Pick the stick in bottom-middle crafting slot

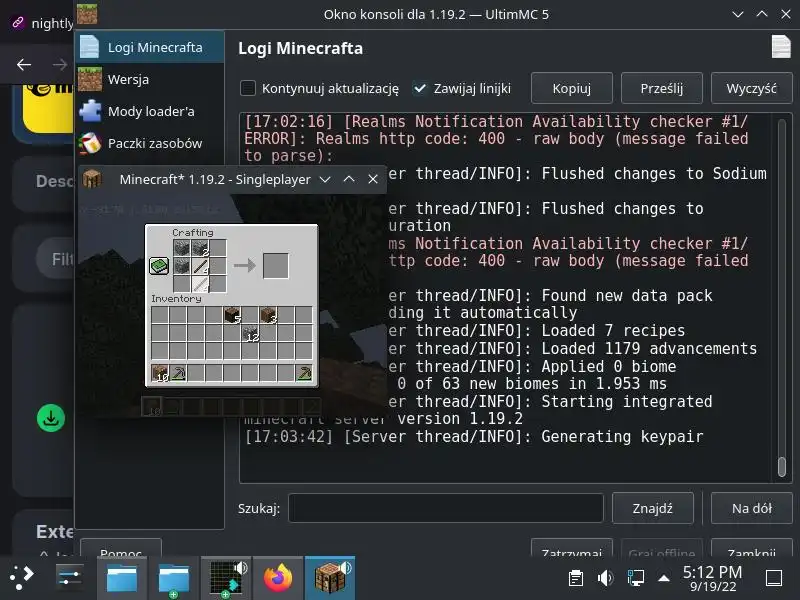200,284
